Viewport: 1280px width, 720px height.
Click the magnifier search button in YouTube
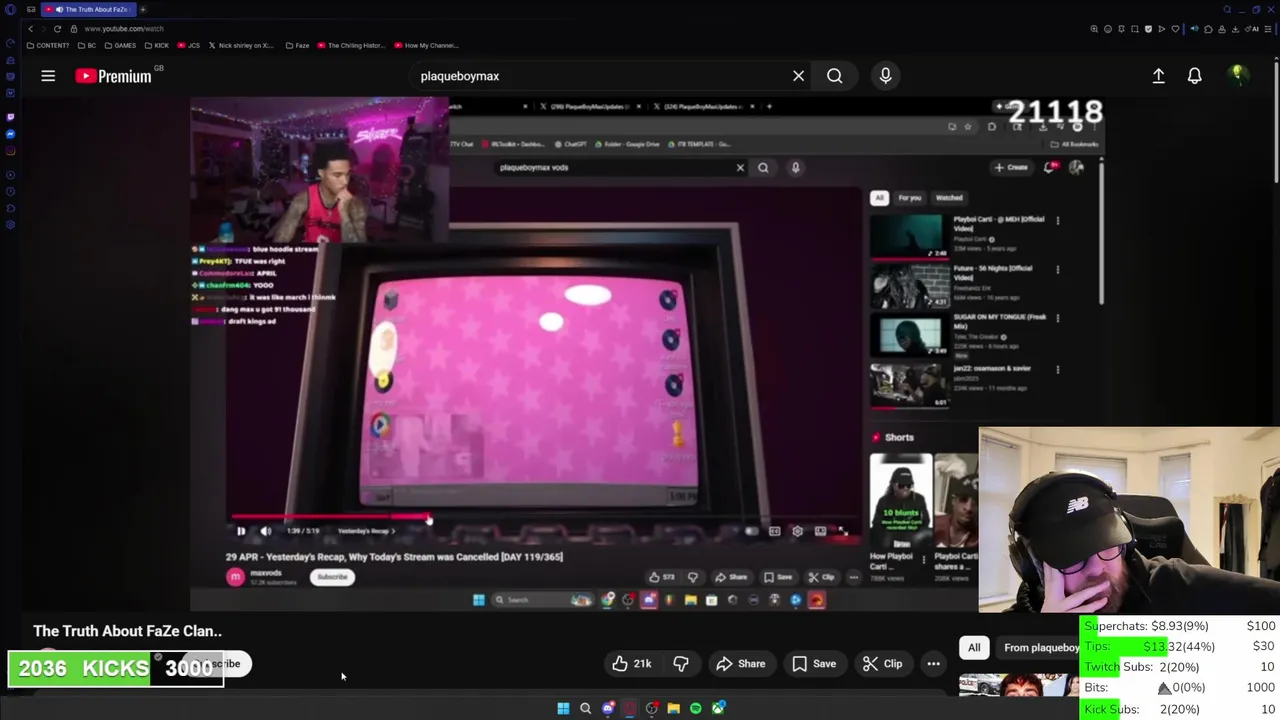click(834, 76)
